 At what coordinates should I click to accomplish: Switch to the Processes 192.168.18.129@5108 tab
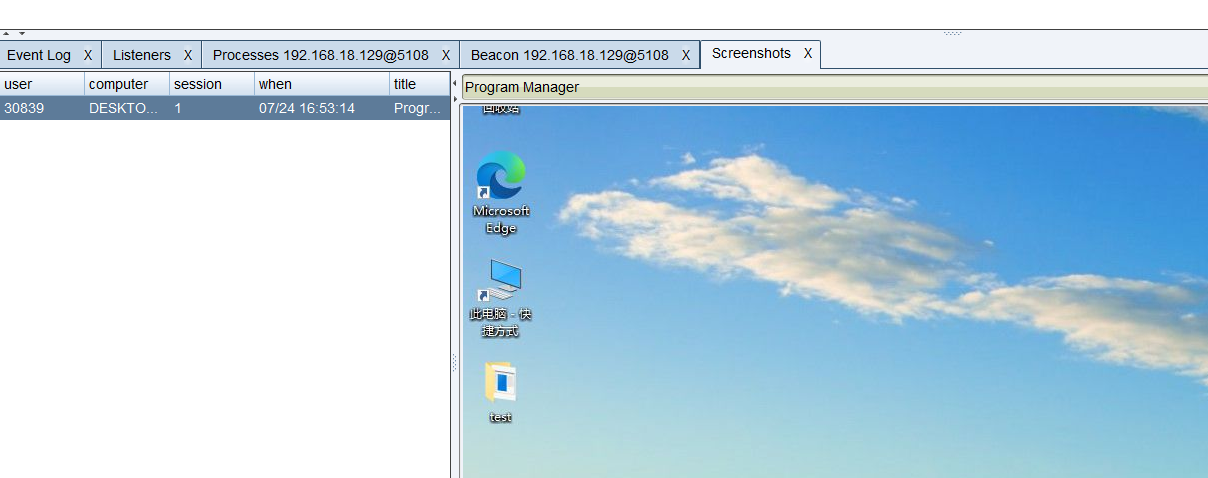coord(321,55)
